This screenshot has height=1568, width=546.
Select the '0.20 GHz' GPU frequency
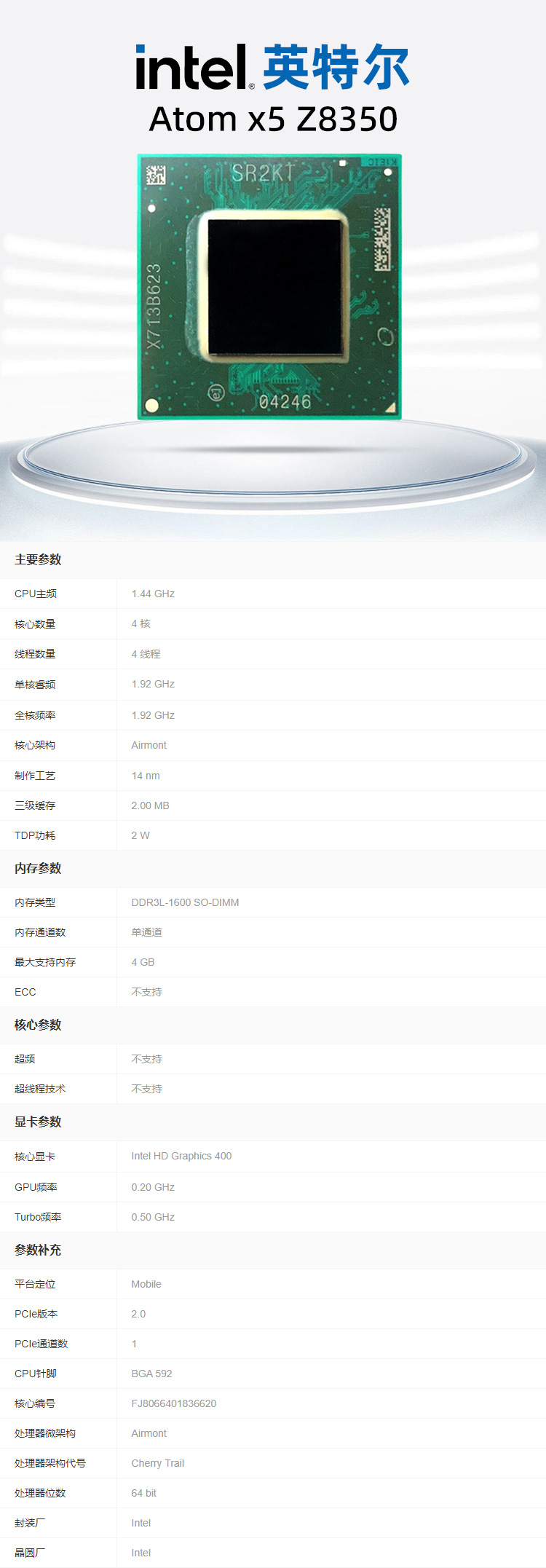[x=153, y=1187]
